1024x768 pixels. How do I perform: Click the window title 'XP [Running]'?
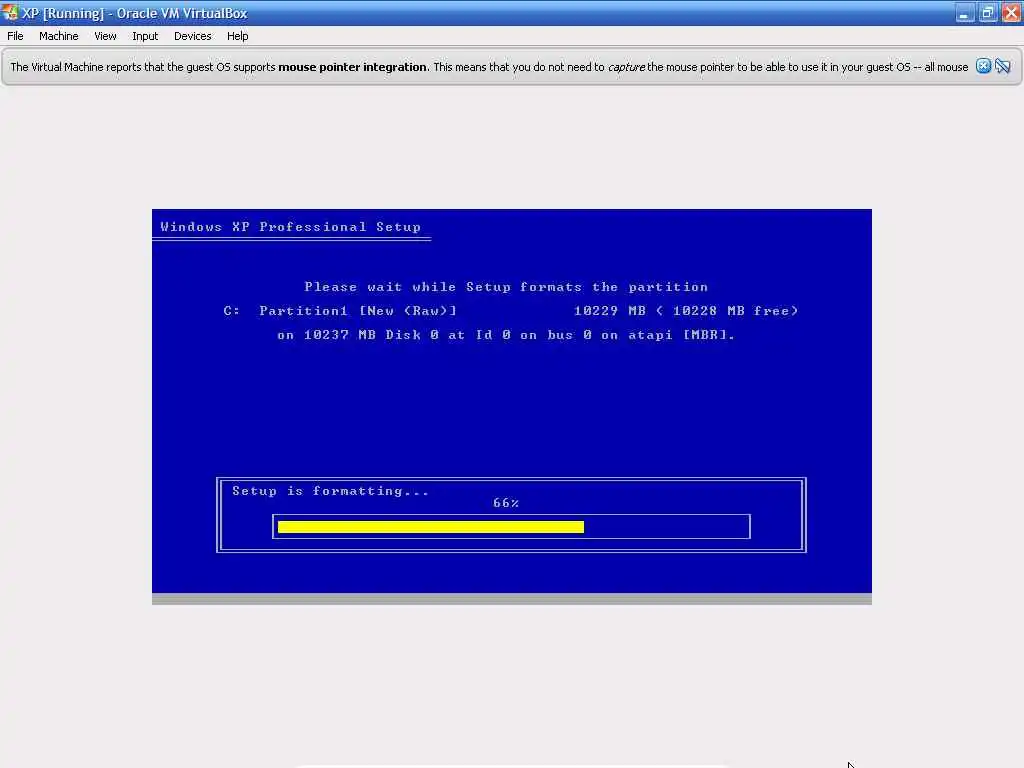tap(135, 13)
